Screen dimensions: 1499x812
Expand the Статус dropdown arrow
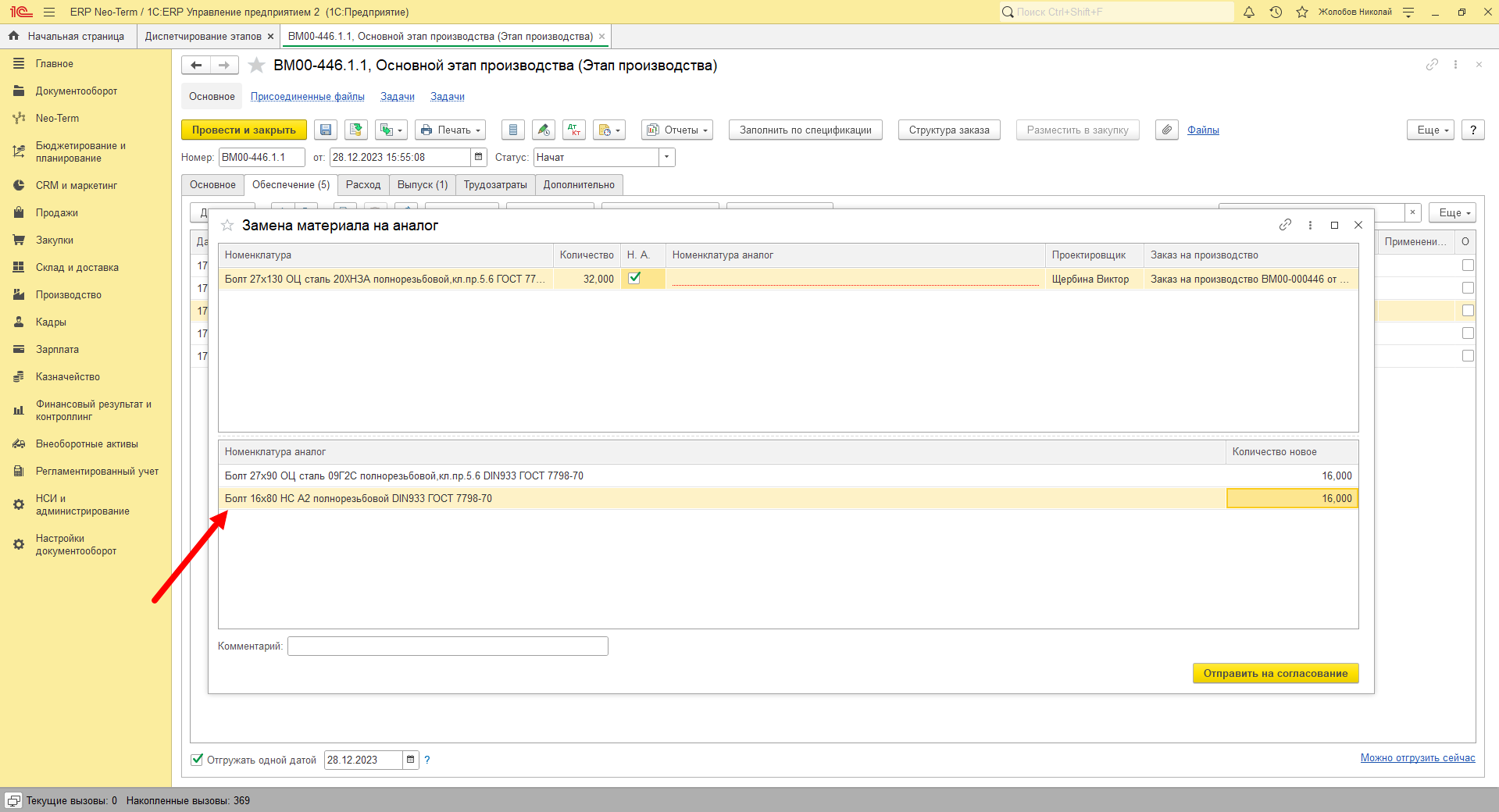pos(667,157)
